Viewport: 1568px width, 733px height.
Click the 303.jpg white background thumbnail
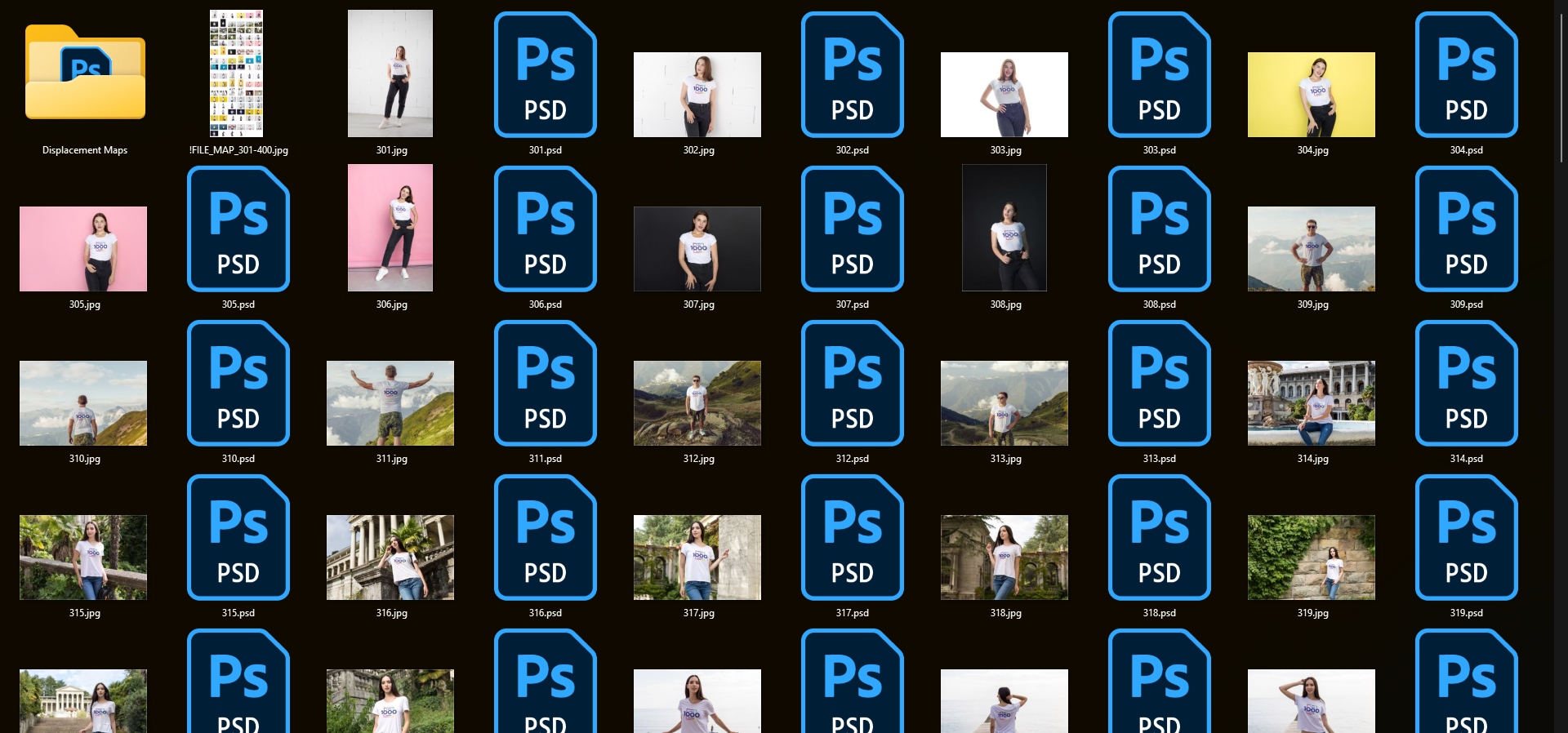(x=1004, y=95)
